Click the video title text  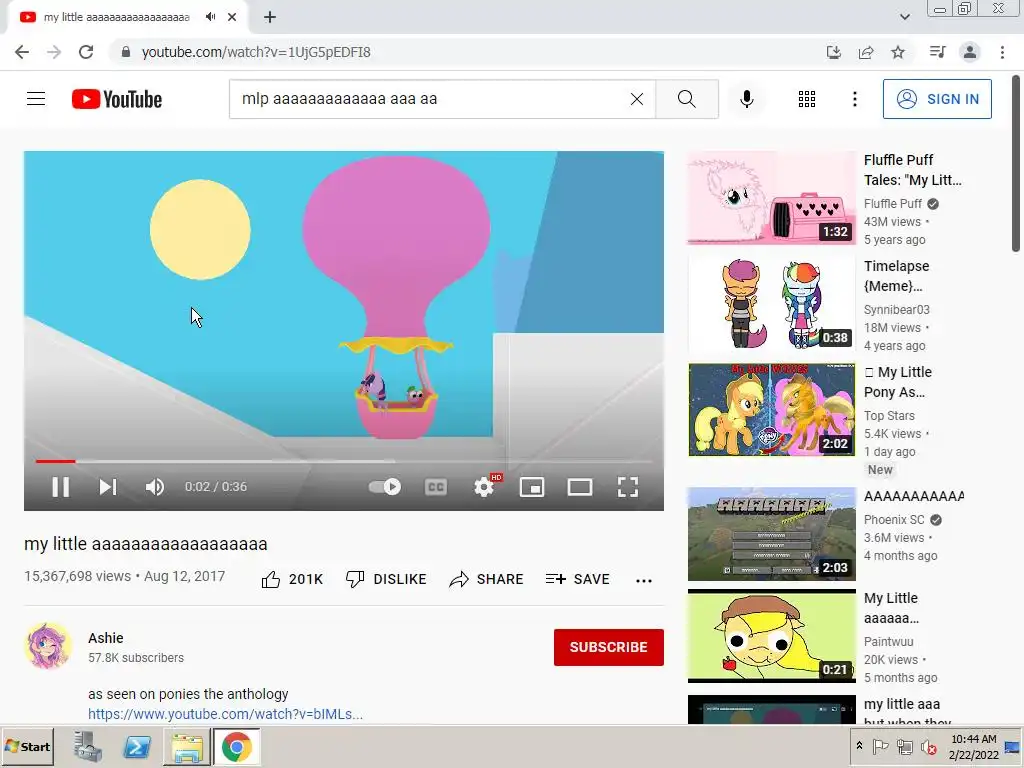(146, 544)
